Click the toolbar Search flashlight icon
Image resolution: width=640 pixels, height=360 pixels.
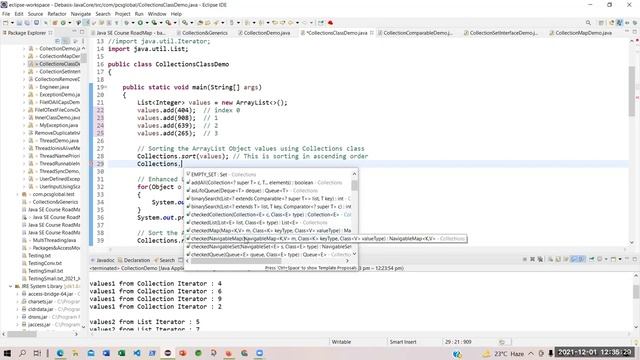coord(216,23)
